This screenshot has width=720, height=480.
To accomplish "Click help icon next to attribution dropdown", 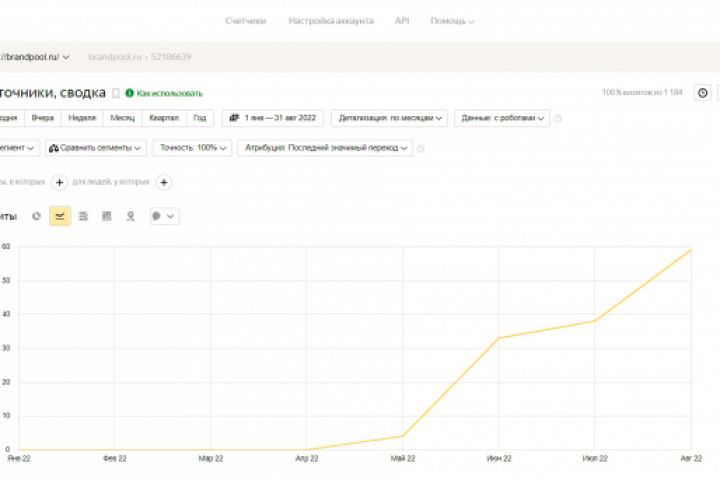I will [420, 148].
